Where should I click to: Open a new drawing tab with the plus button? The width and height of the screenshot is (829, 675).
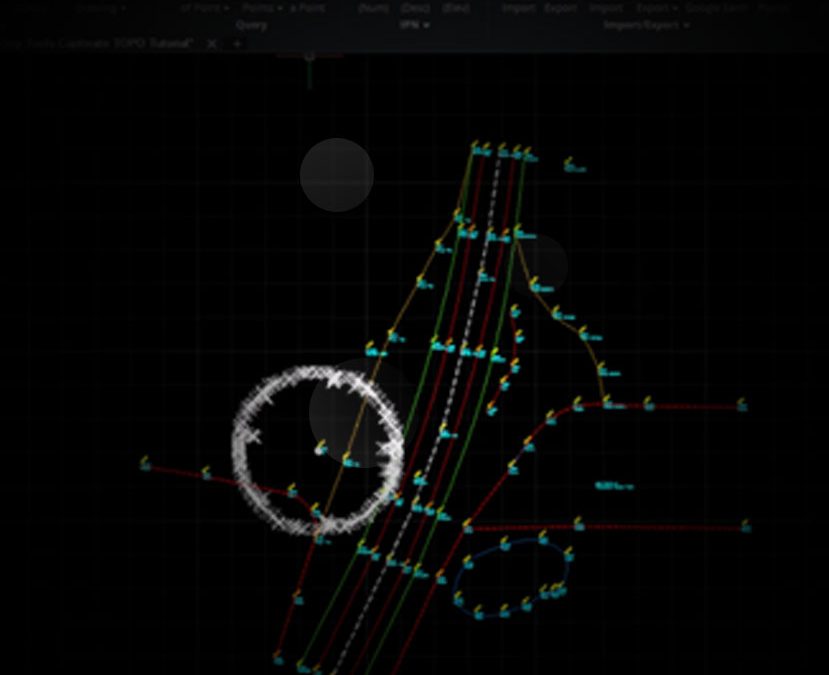[237, 44]
